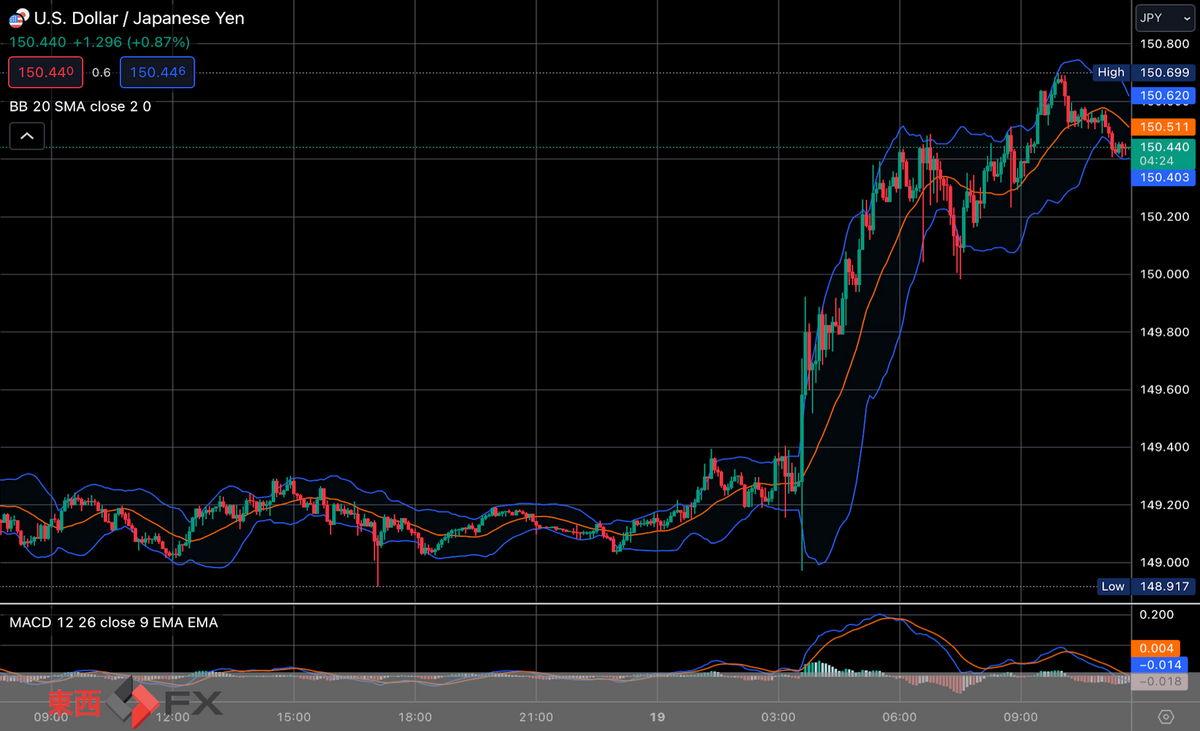Collapse the indicator legend with the chevron button
The image size is (1200, 731).
tap(27, 136)
